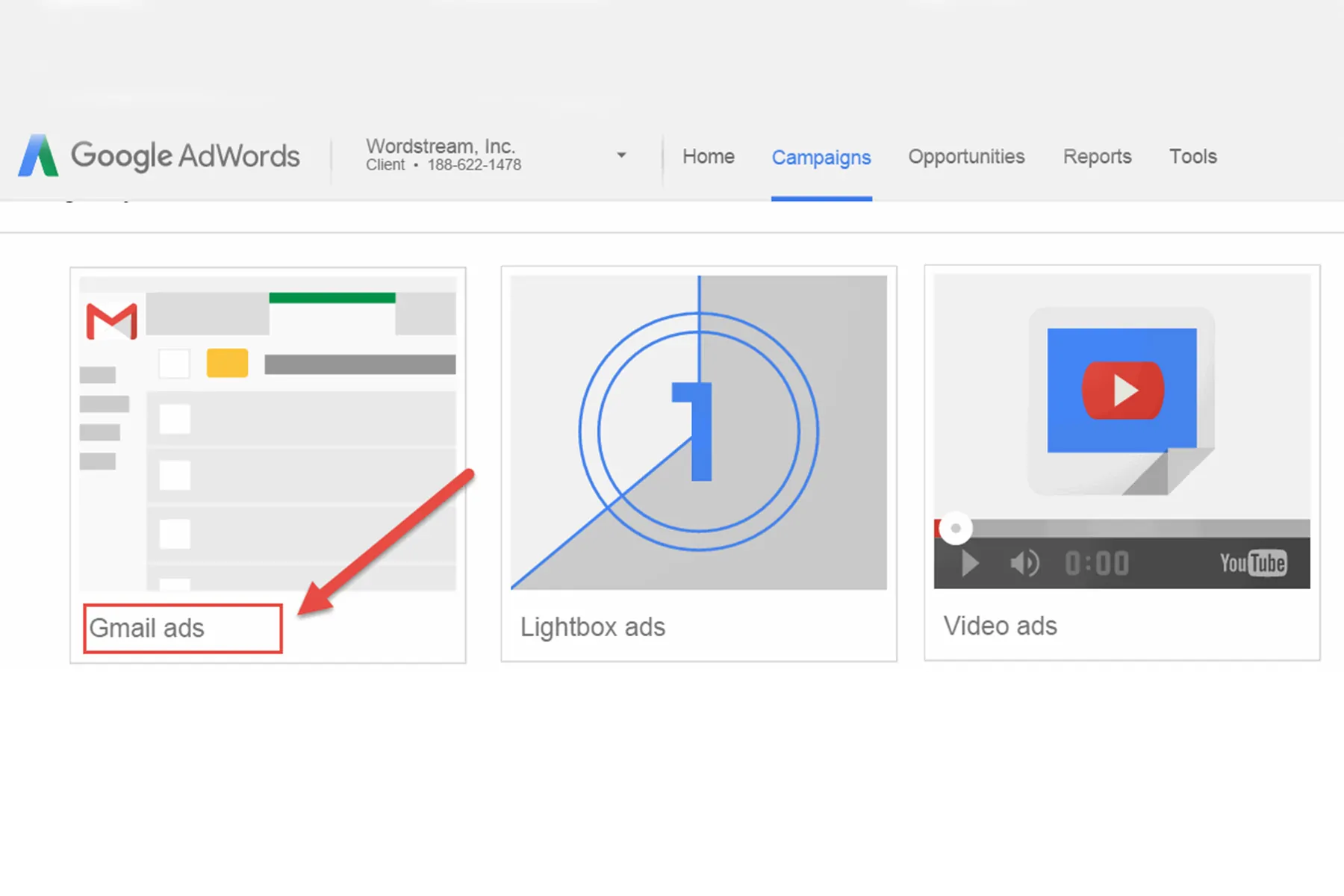Image resolution: width=1344 pixels, height=896 pixels.
Task: Click the white video progress slider knob
Action: [x=955, y=528]
